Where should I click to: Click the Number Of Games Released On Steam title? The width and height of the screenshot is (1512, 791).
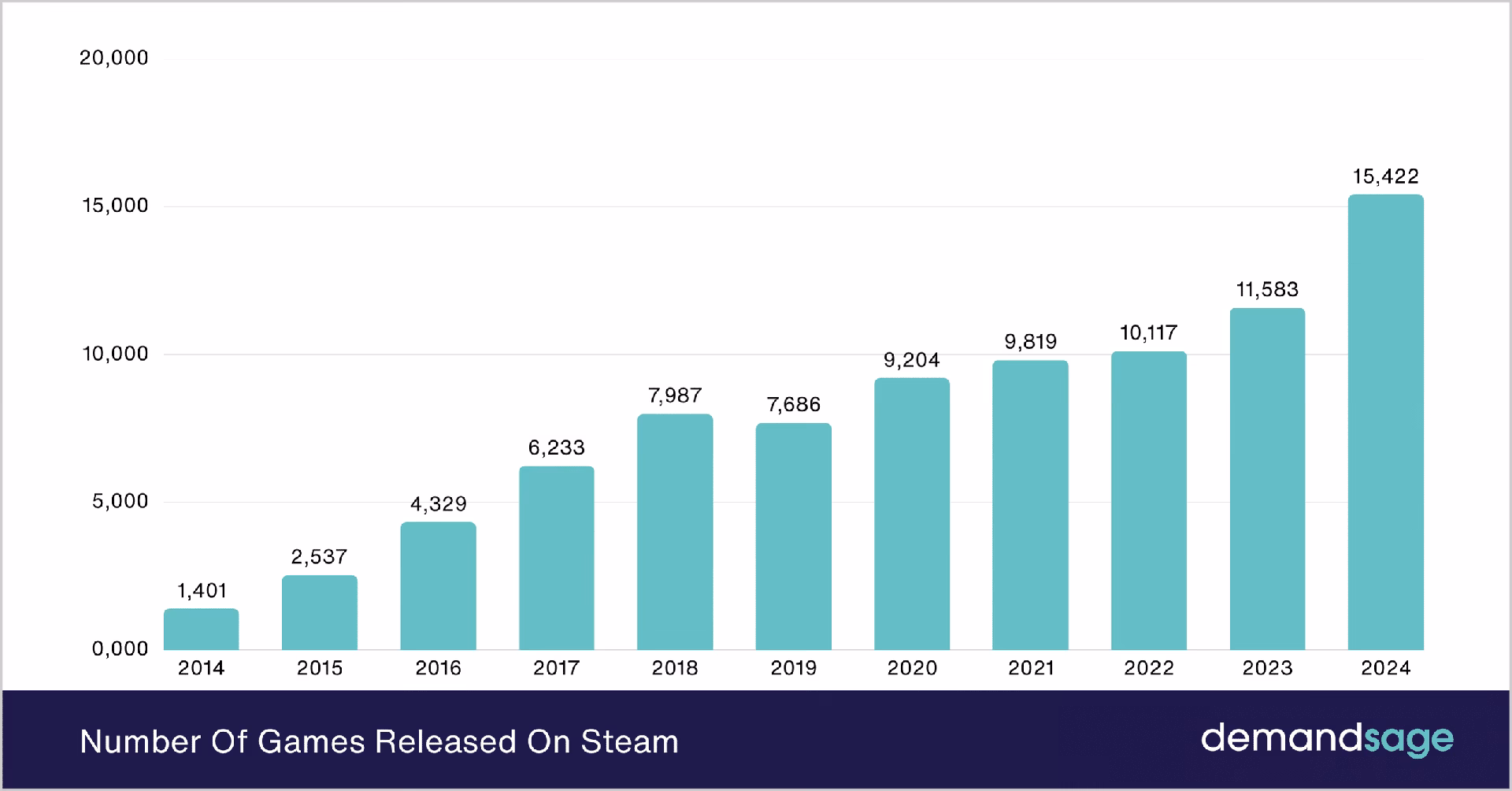380,741
